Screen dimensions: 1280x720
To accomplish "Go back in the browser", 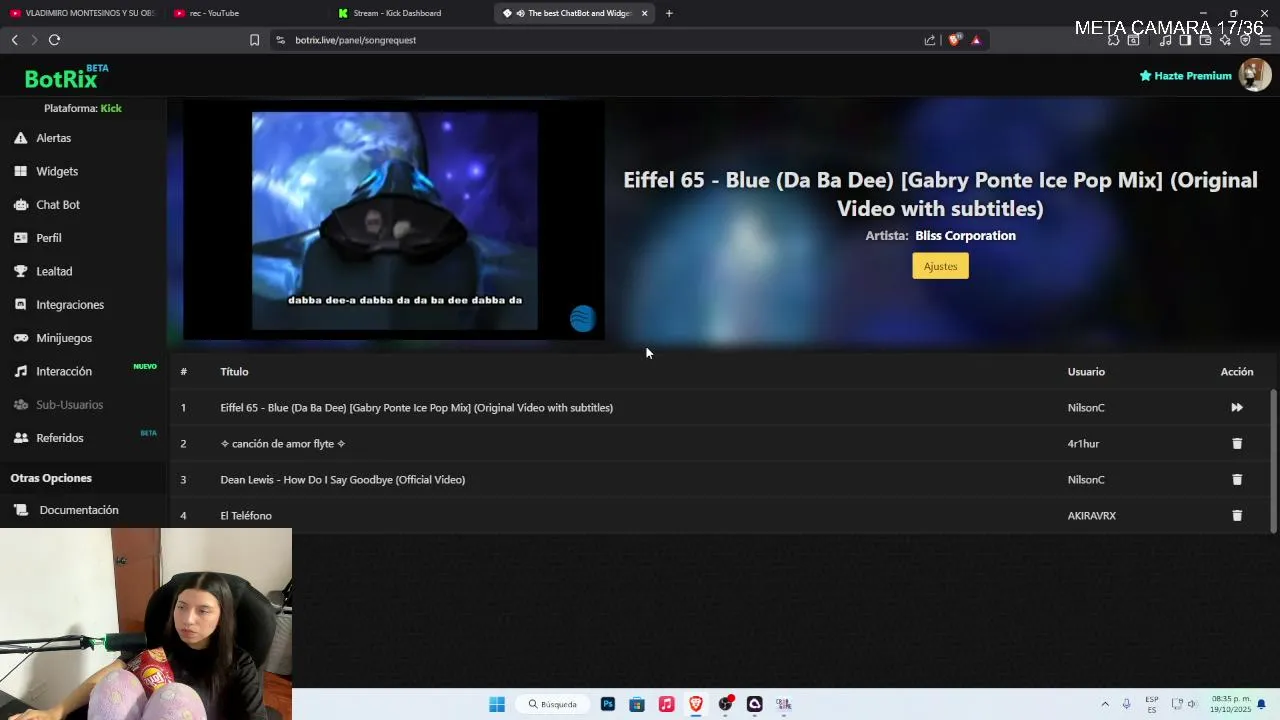I will tap(14, 40).
